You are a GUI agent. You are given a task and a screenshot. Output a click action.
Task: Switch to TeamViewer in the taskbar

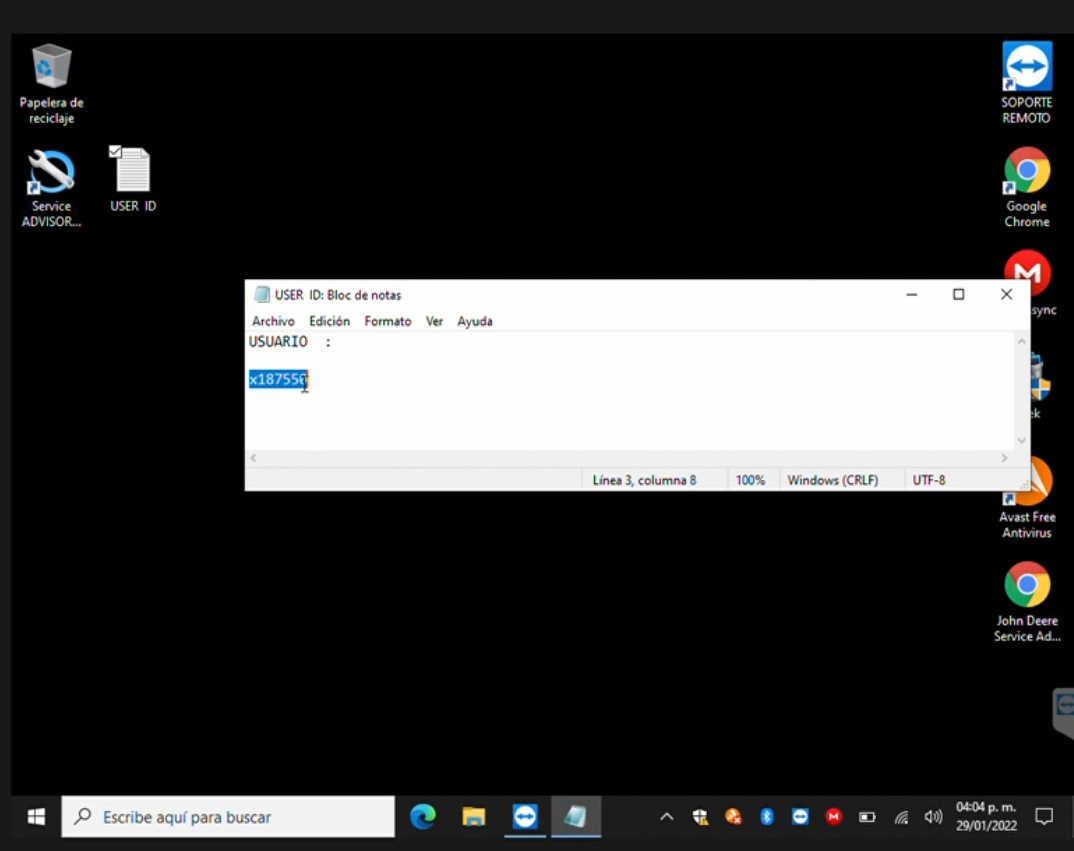click(525, 817)
